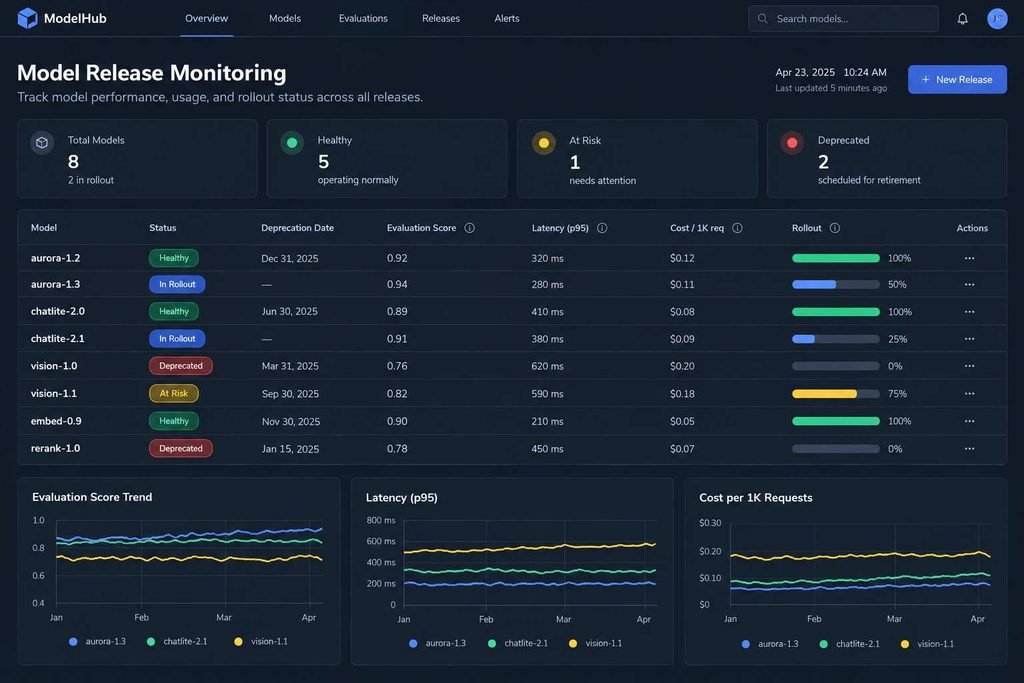This screenshot has width=1024, height=683.
Task: Open the Releases tab
Action: tap(441, 18)
